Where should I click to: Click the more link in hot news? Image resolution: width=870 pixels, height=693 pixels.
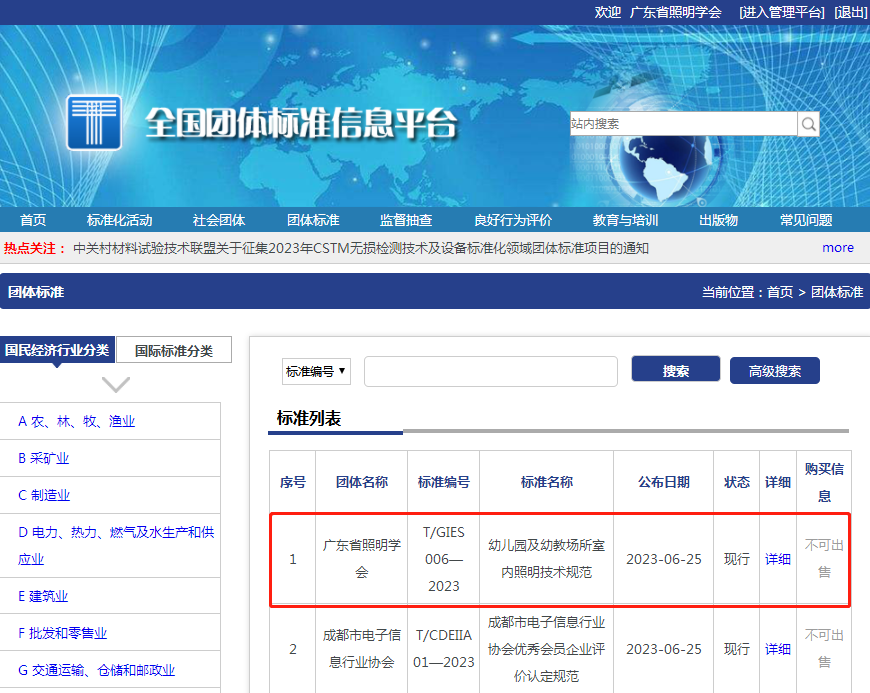click(838, 247)
